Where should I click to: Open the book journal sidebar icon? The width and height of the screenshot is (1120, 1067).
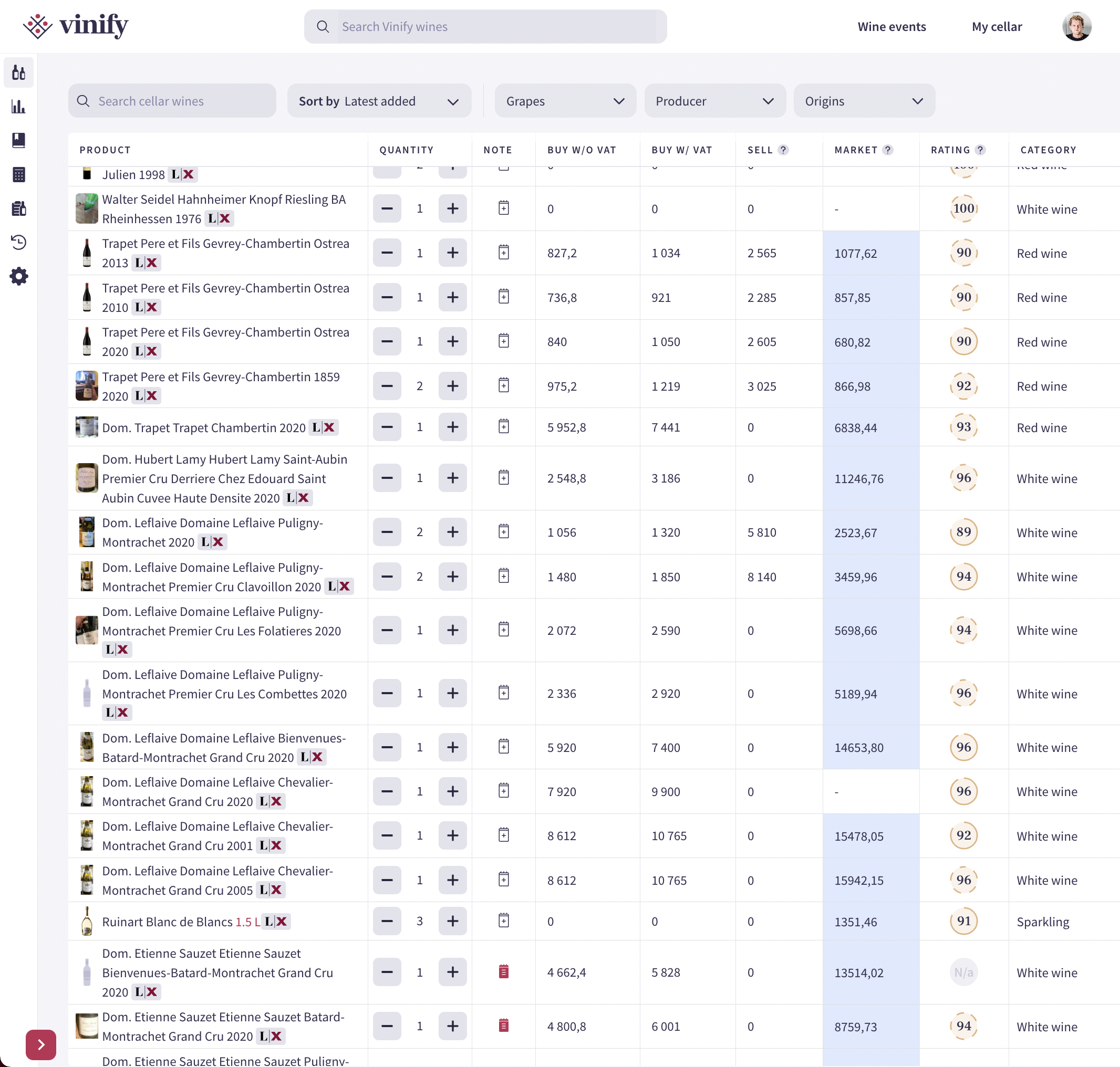[x=19, y=141]
